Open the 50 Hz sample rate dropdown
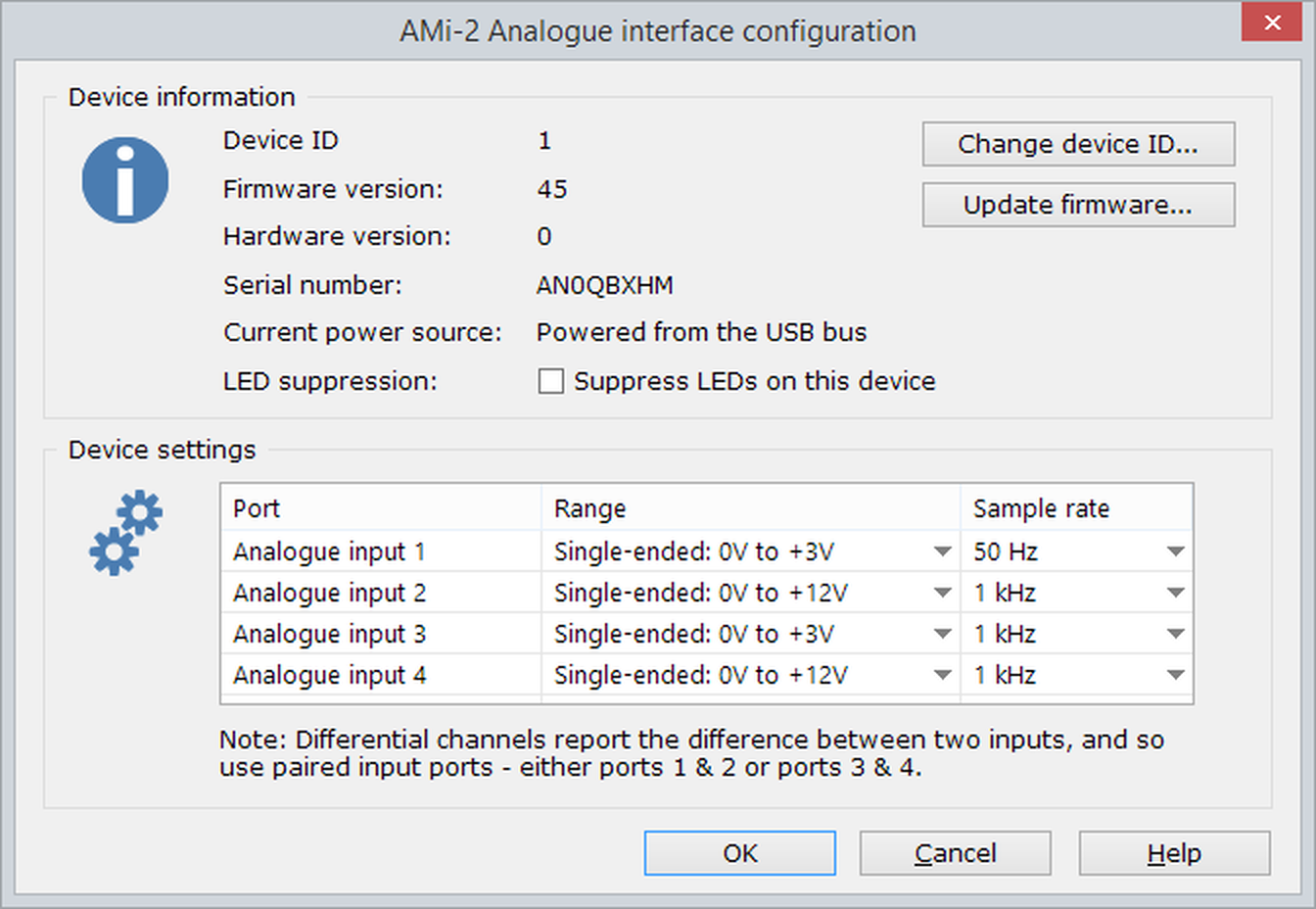Screen dimensions: 1316x909 pos(1175,551)
